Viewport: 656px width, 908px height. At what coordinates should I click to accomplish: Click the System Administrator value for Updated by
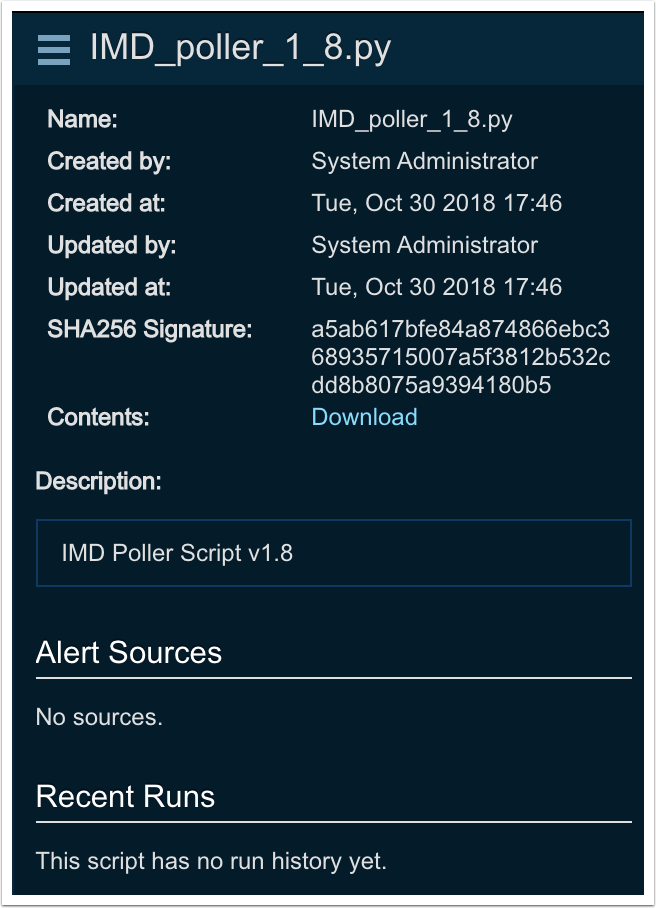coord(424,246)
